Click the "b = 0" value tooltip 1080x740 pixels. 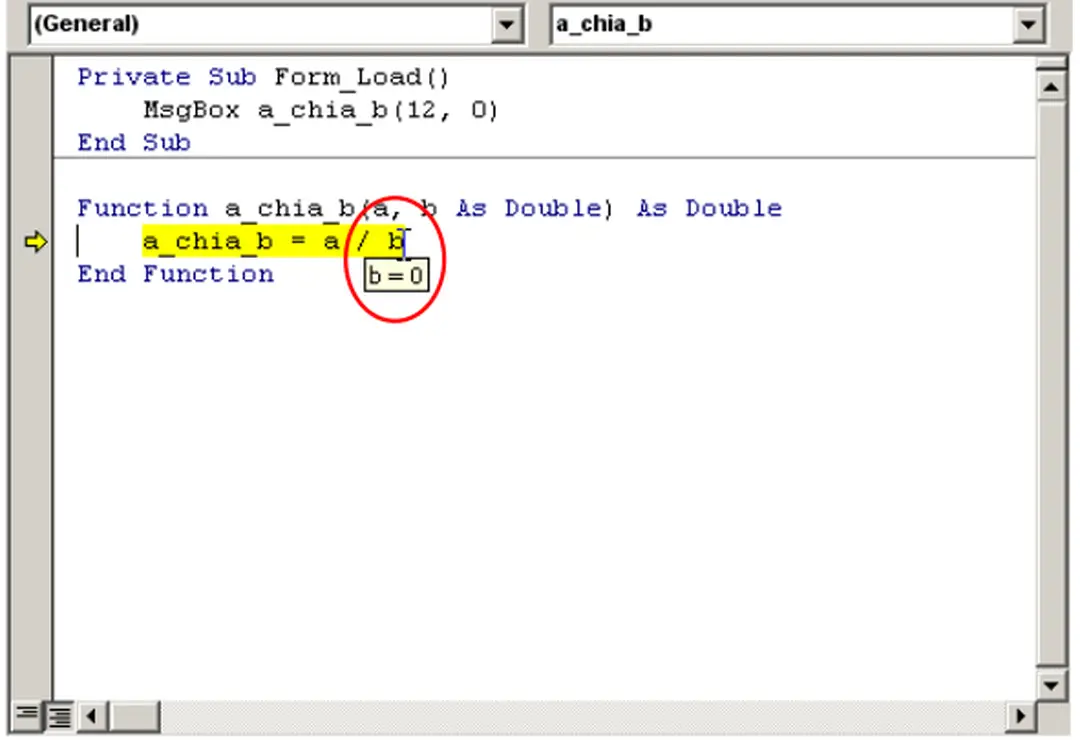click(395, 275)
